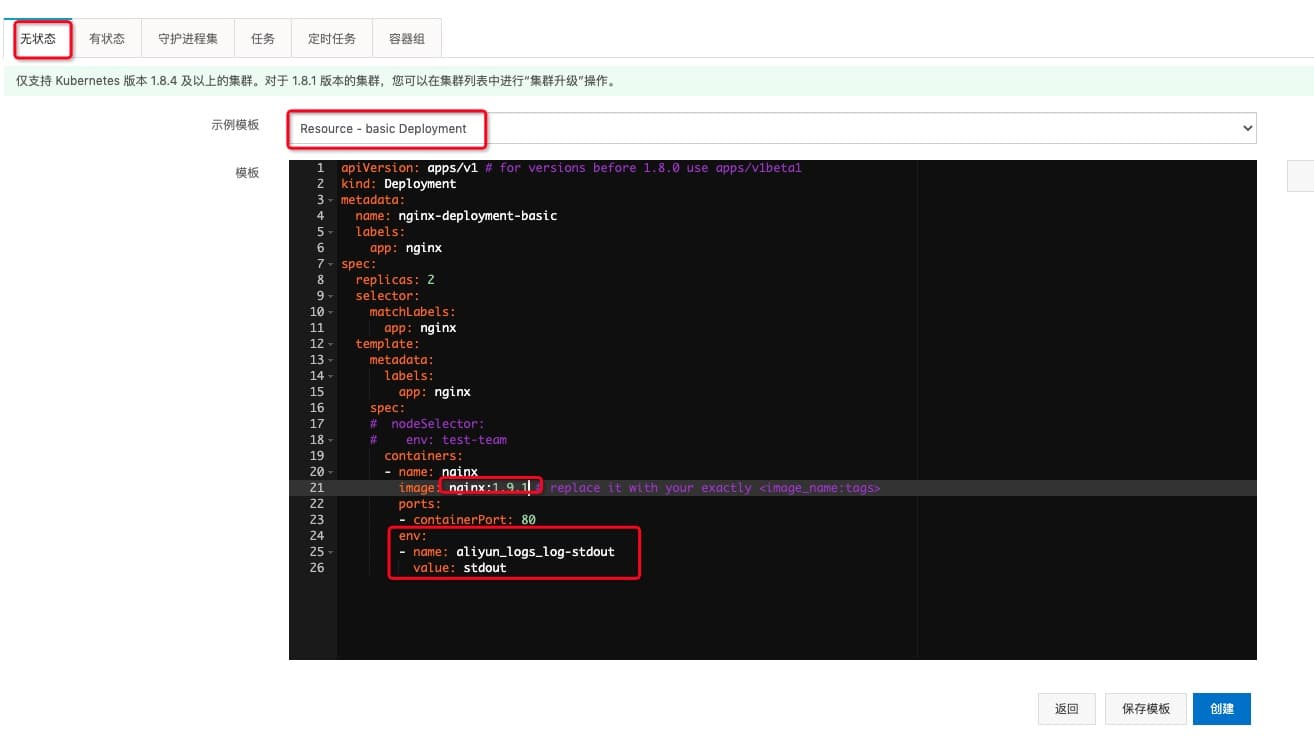The image size is (1314, 738).
Task: Click the 模板 label
Action: [x=247, y=173]
